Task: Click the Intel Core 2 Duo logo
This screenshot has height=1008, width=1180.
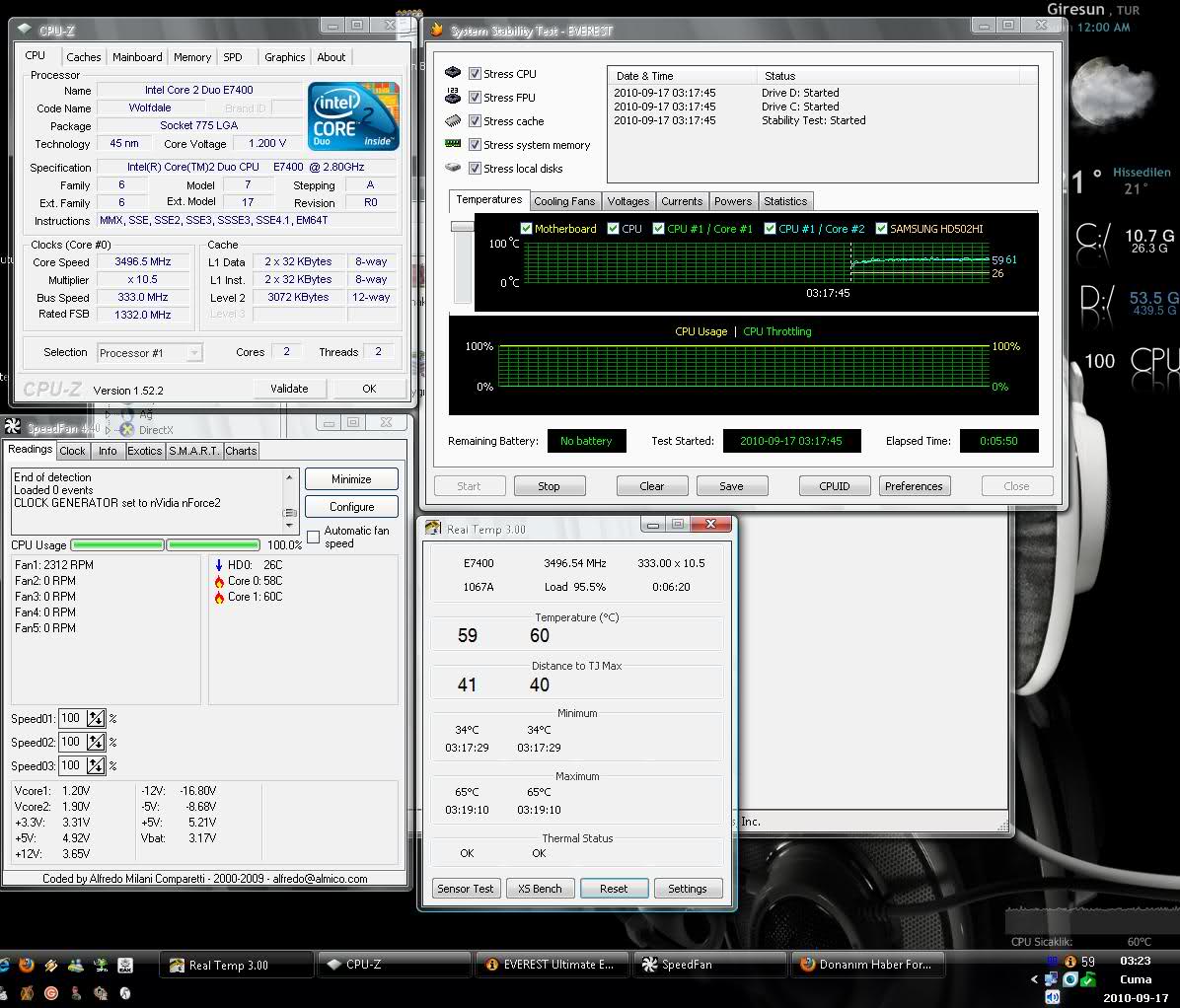Action: click(353, 116)
